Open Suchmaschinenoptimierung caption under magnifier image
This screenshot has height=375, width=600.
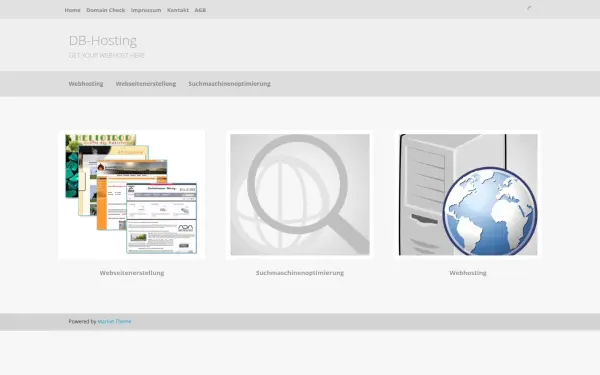pyautogui.click(x=300, y=273)
